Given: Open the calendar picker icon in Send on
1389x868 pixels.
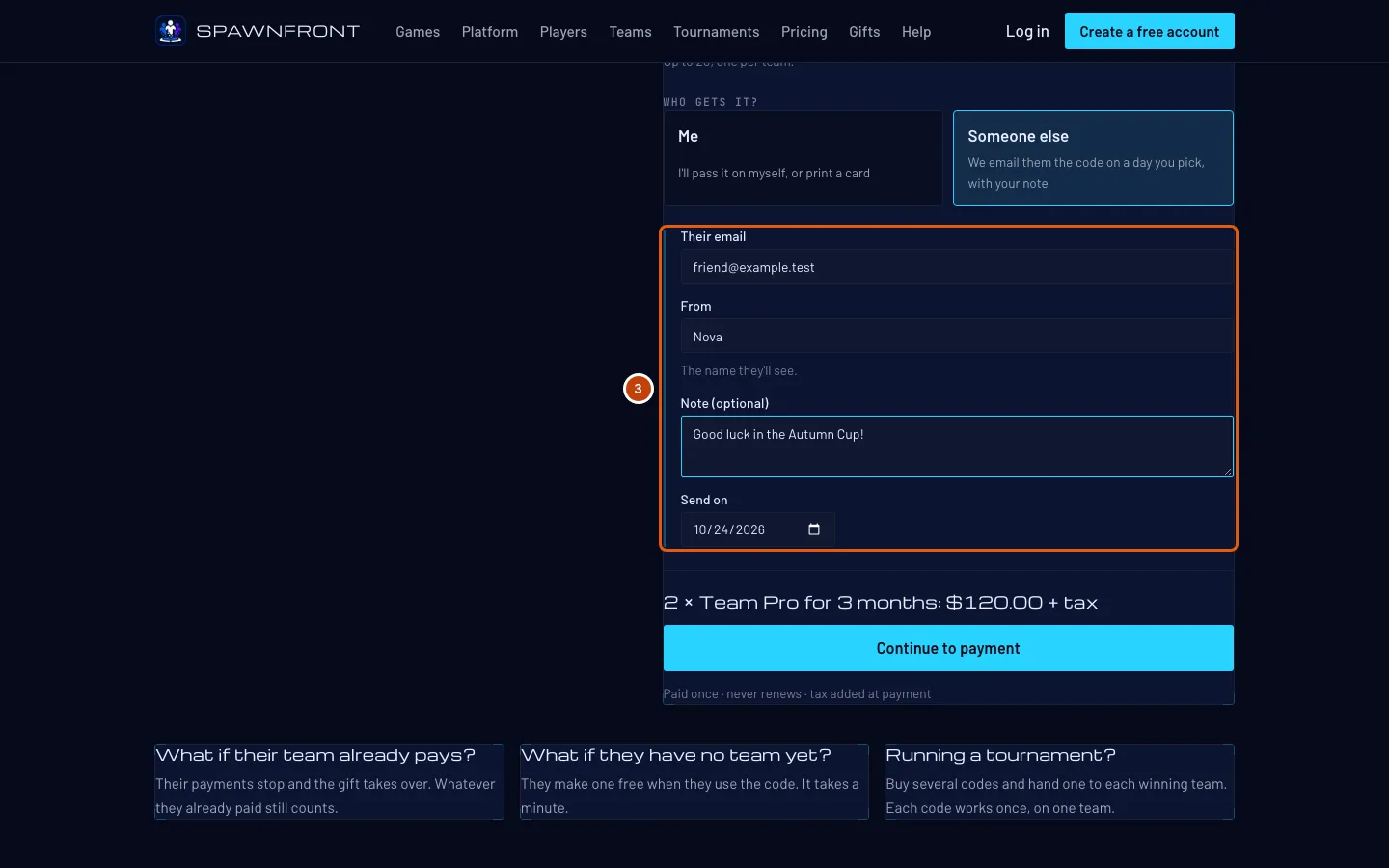Looking at the screenshot, I should coord(814,529).
